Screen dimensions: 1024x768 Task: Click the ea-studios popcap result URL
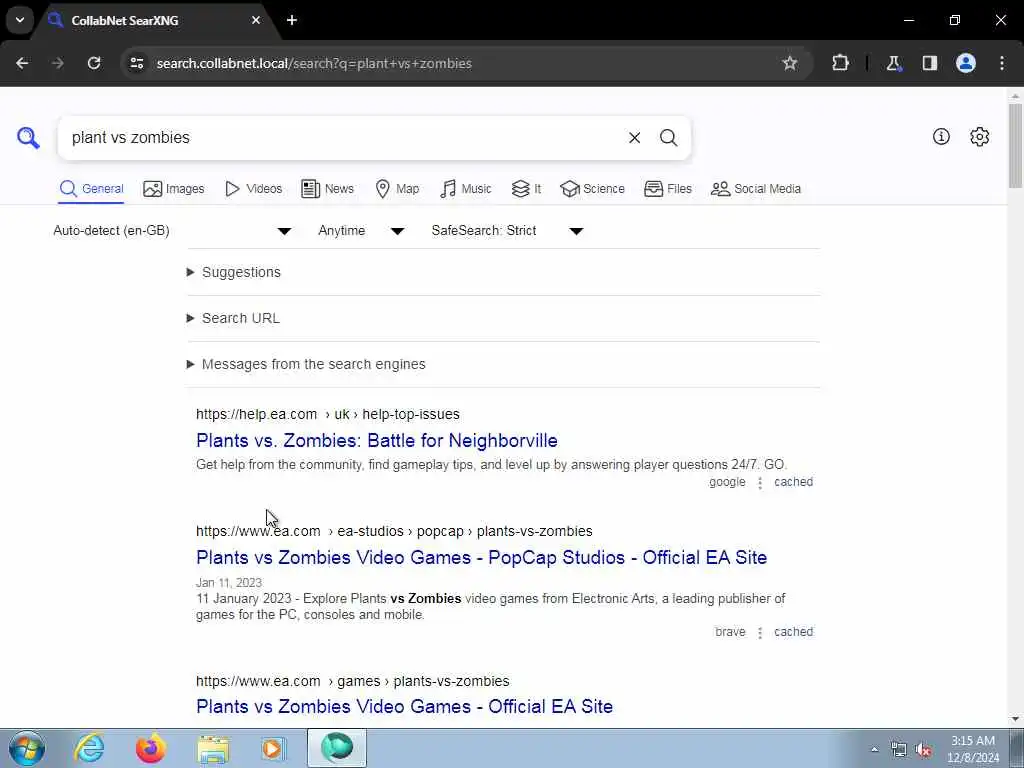tap(394, 531)
